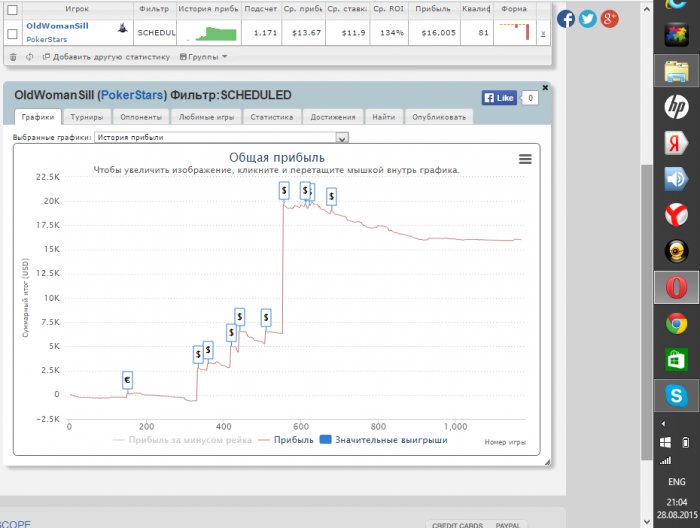This screenshot has height=528, width=700.
Task: Switch to 'Опубликовать' tab
Action: [x=439, y=117]
